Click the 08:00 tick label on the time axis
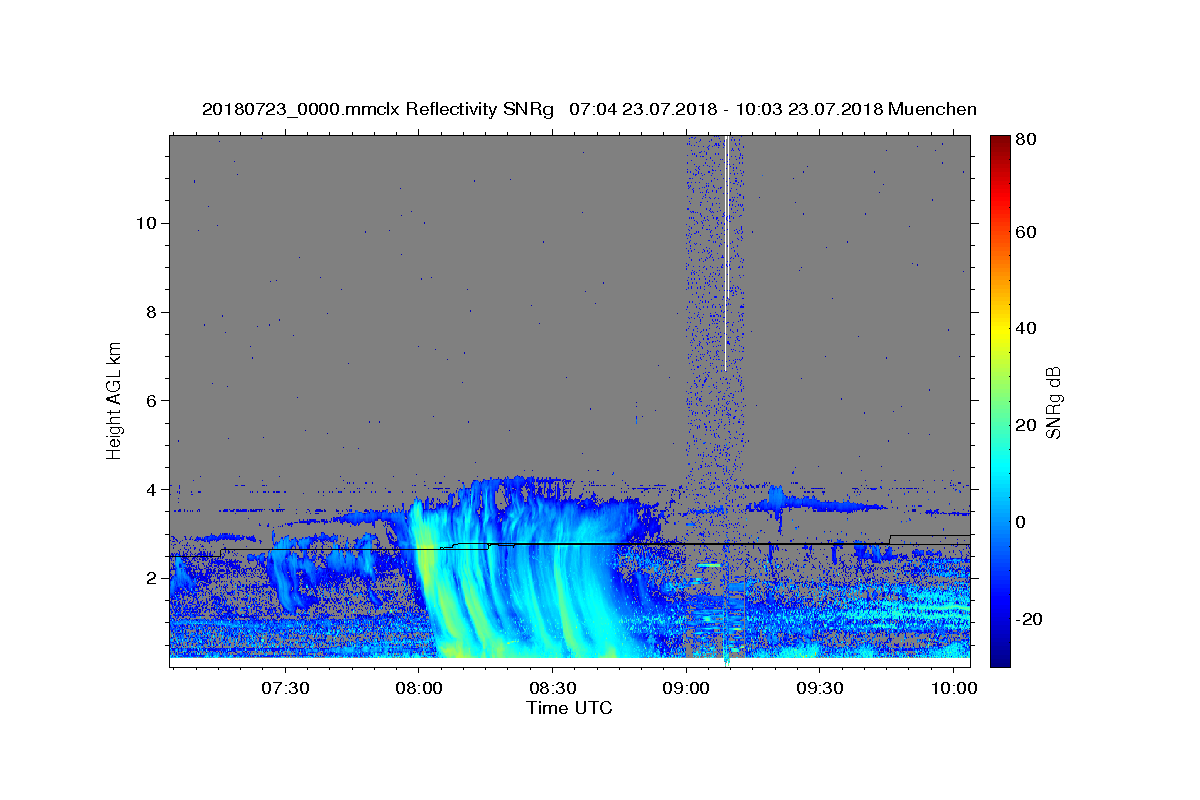The width and height of the screenshot is (1200, 800). point(419,689)
